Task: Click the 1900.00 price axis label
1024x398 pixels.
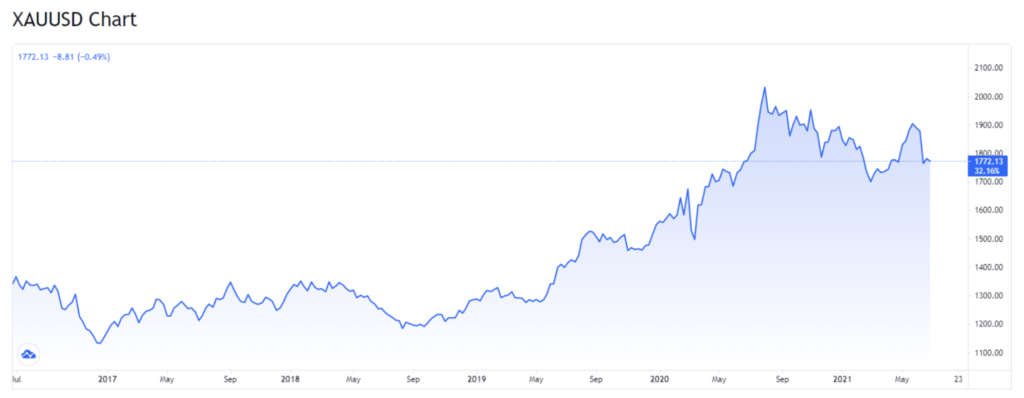Action: point(989,125)
